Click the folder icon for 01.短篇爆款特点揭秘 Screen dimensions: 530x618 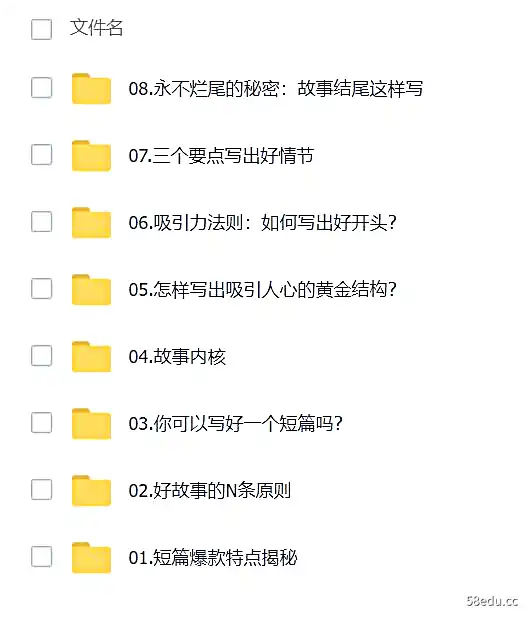tap(91, 558)
